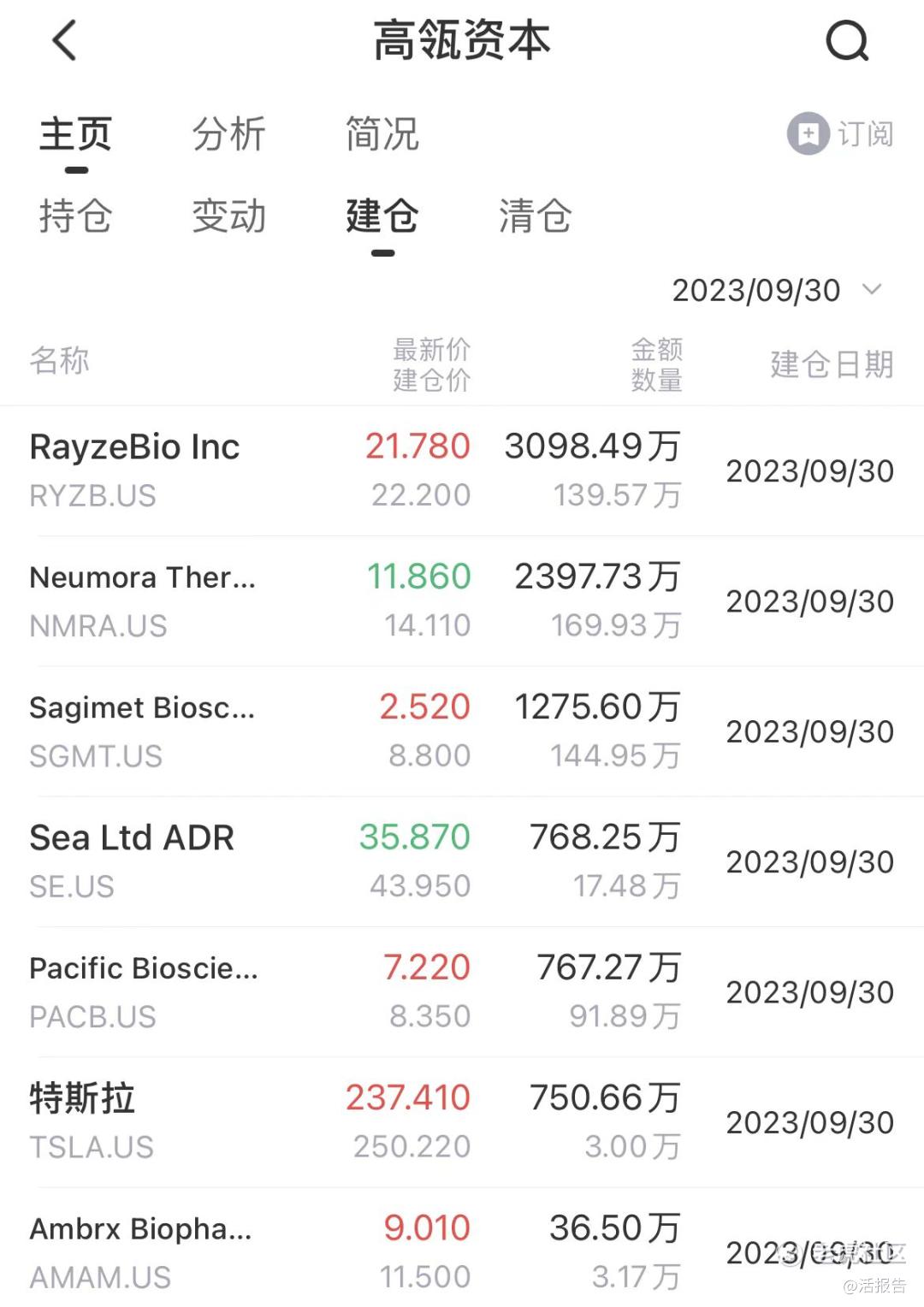The height and width of the screenshot is (1307, 924).
Task: Tap the subscribe plus icon
Action: (x=808, y=133)
